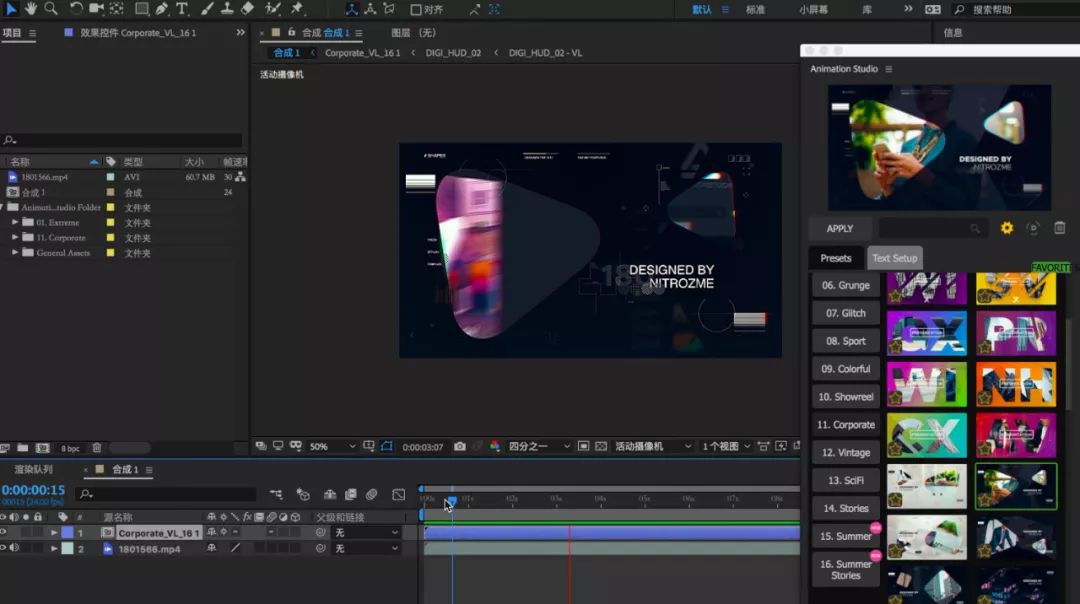Open the 活动摄像机 view dropdown
Screen dimensions: 1080x604
pyautogui.click(x=652, y=446)
